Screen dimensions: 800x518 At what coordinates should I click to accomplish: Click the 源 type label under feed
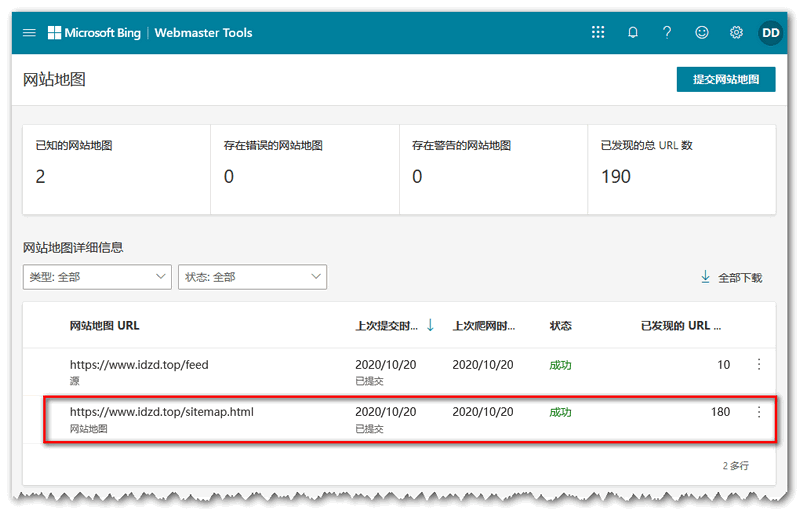pyautogui.click(x=74, y=381)
